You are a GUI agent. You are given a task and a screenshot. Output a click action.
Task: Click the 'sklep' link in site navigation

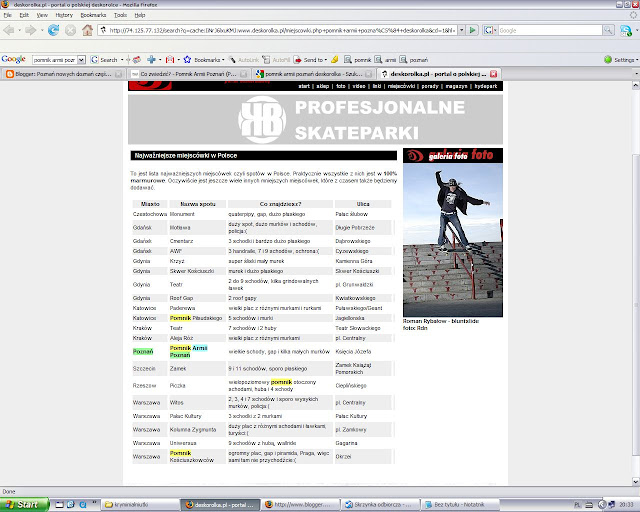pos(322,86)
